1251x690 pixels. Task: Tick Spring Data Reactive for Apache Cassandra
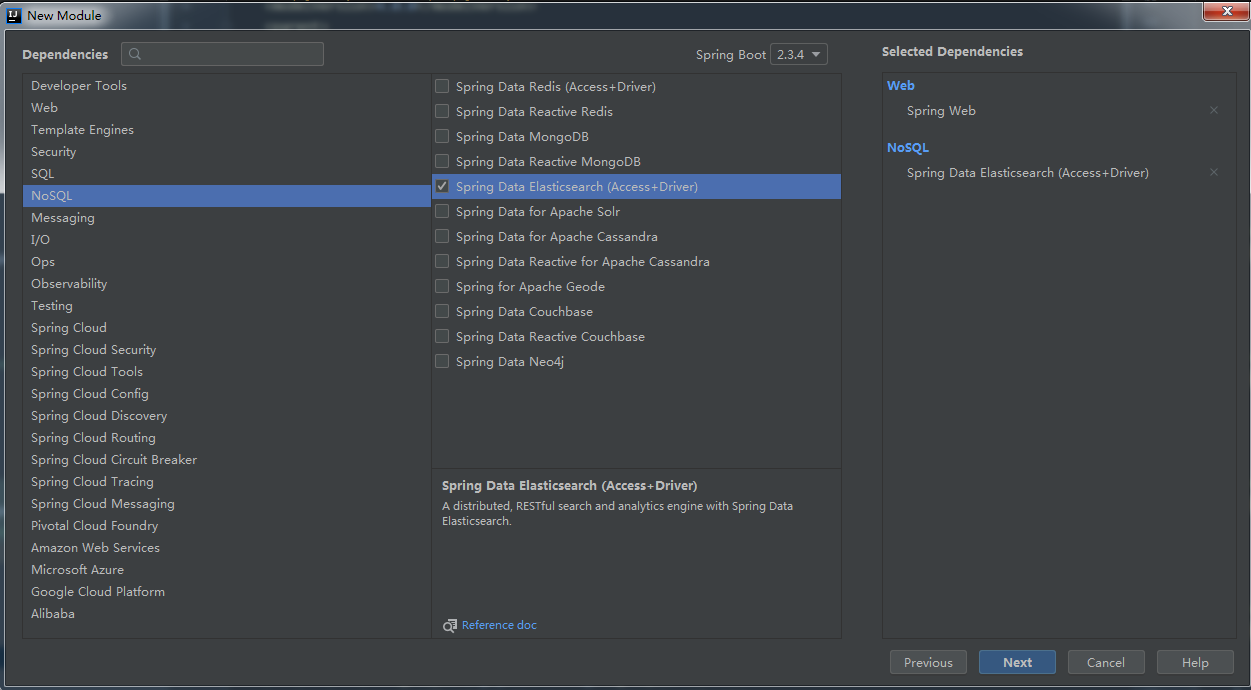pos(442,262)
